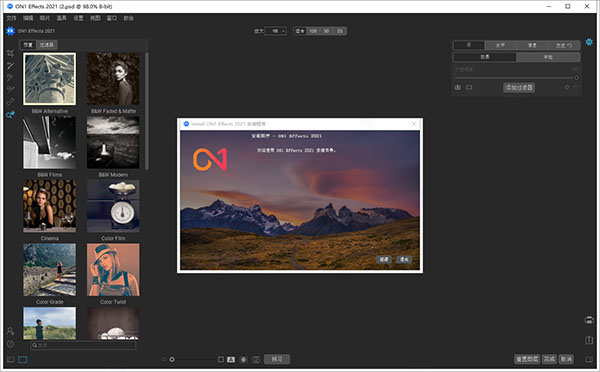Click the circular reset-all icon in right panel

(567, 87)
